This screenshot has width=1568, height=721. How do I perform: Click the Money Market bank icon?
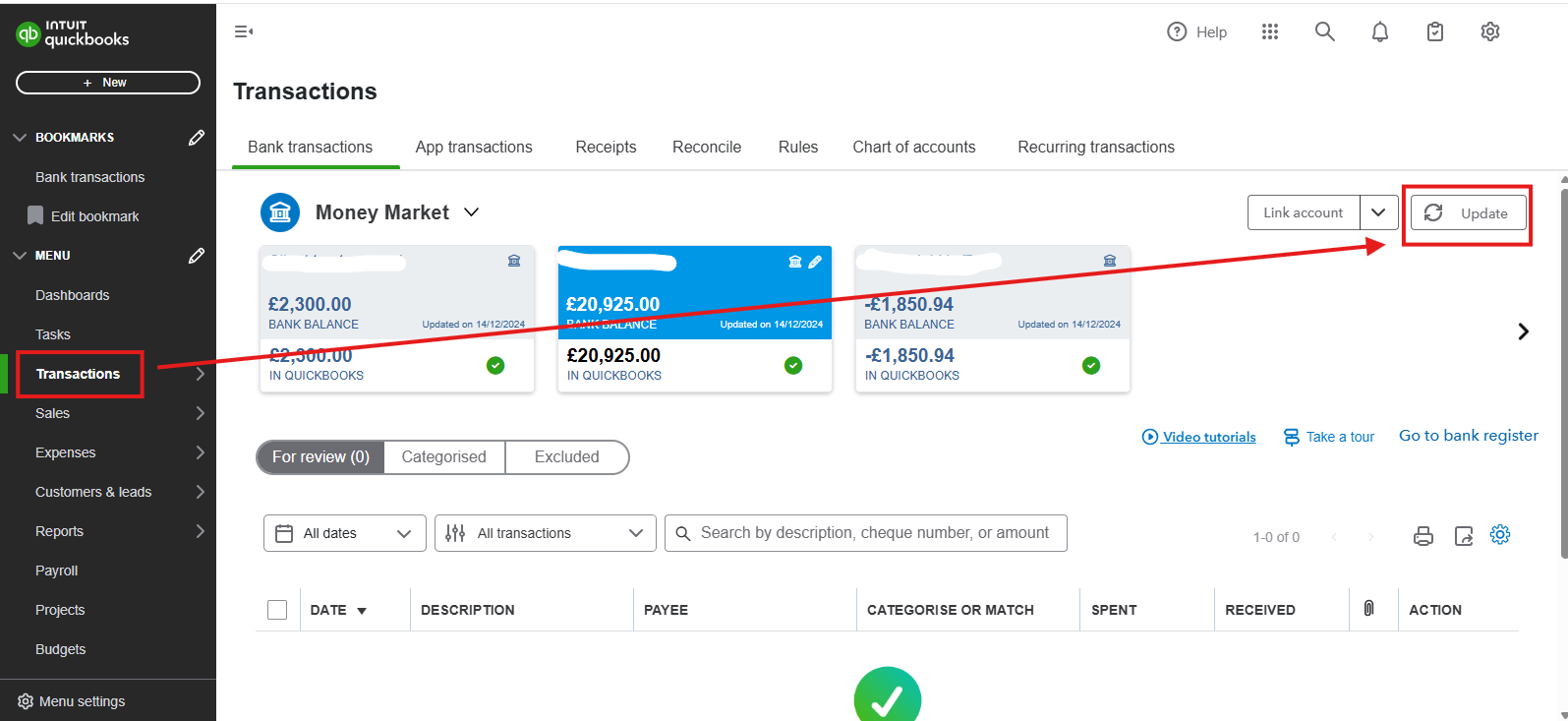(280, 212)
